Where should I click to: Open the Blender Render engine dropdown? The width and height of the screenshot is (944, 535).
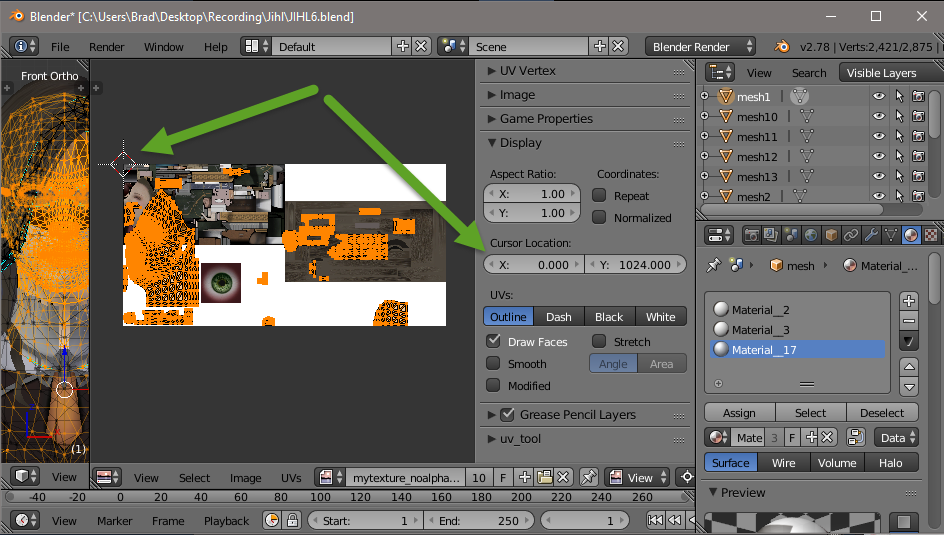pos(700,46)
